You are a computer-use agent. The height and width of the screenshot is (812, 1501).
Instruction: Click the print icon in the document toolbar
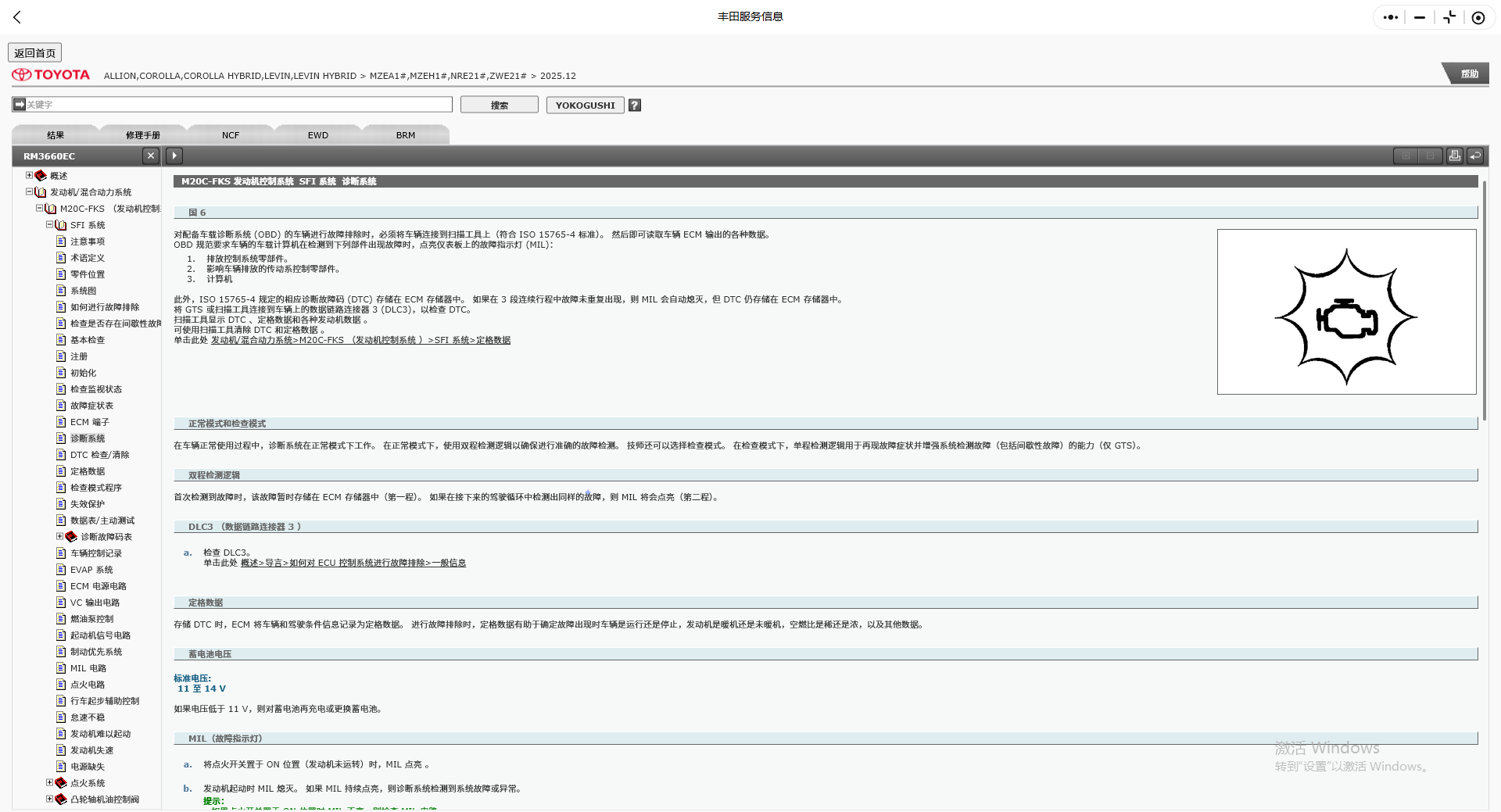tap(1454, 156)
